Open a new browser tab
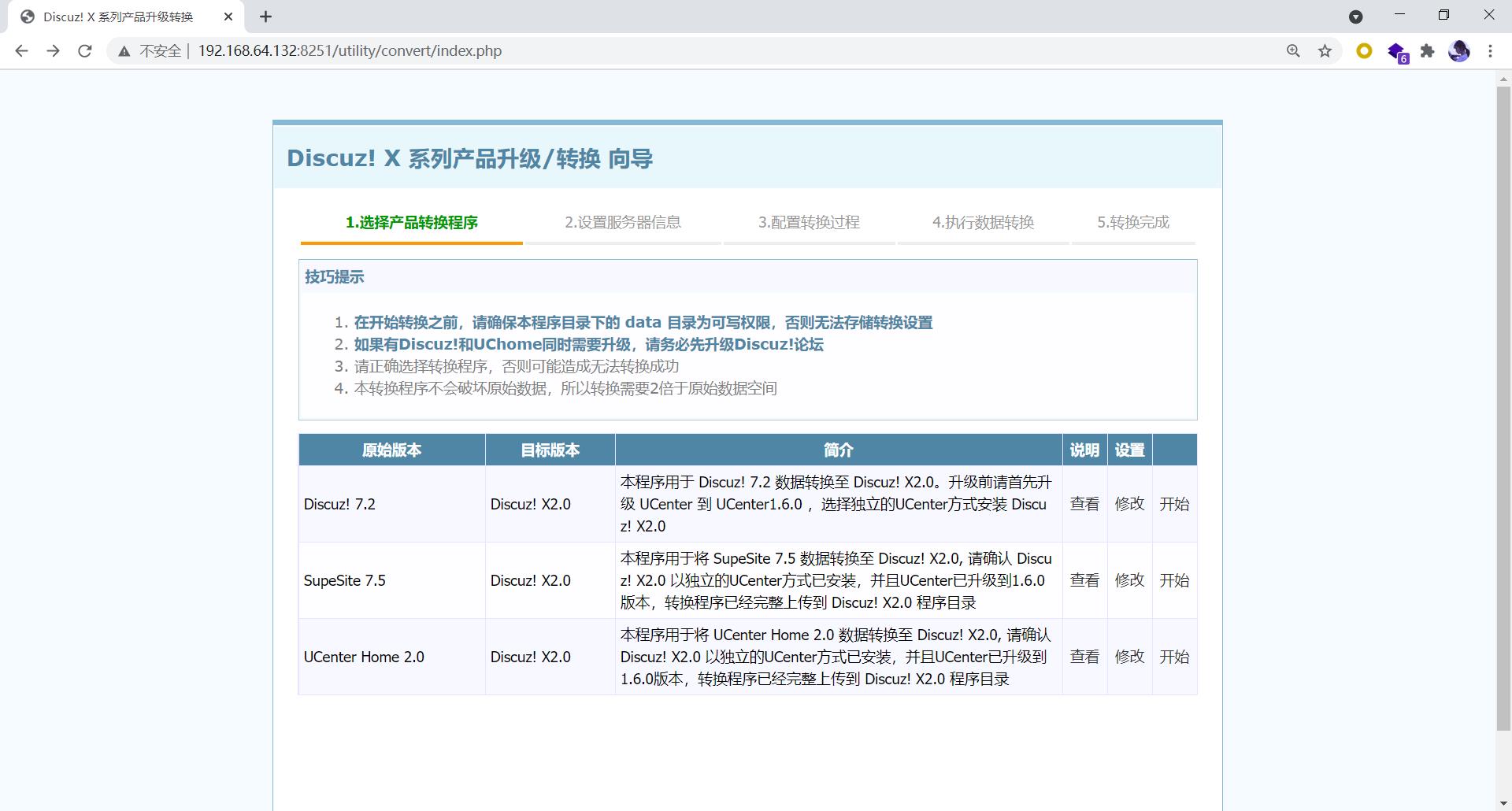1512x811 pixels. (265, 17)
